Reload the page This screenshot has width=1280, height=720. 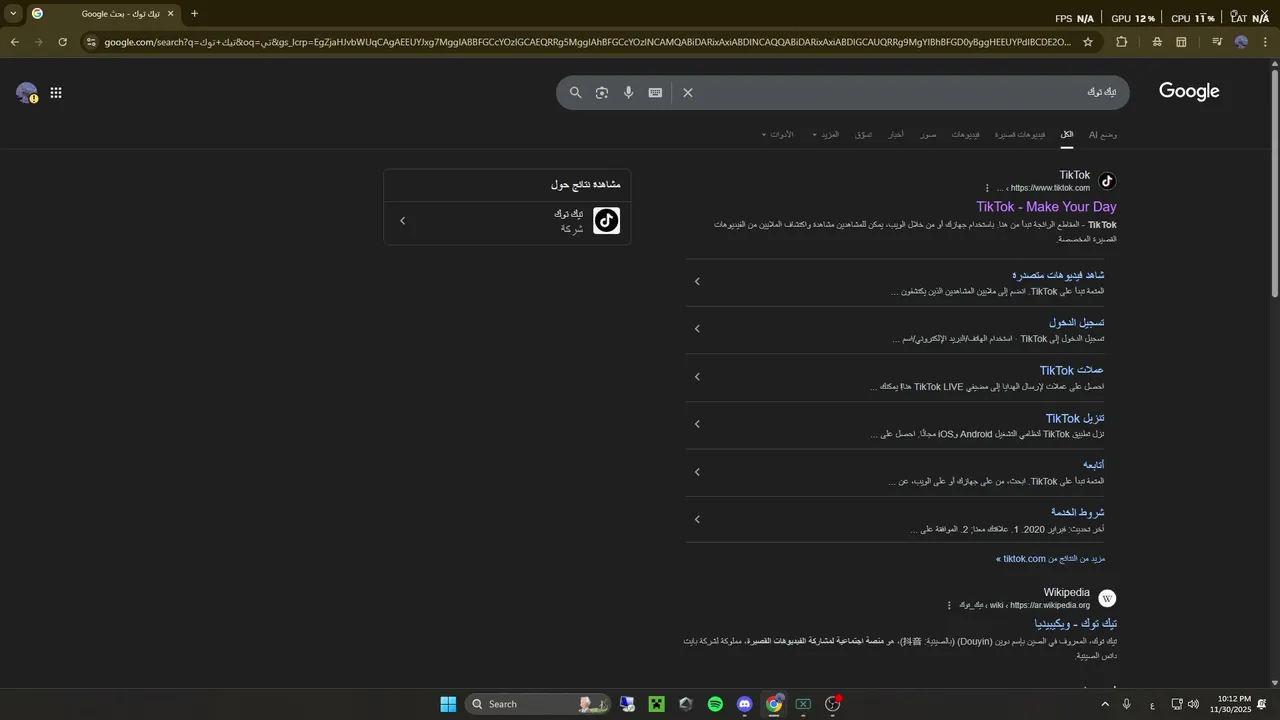[x=63, y=42]
